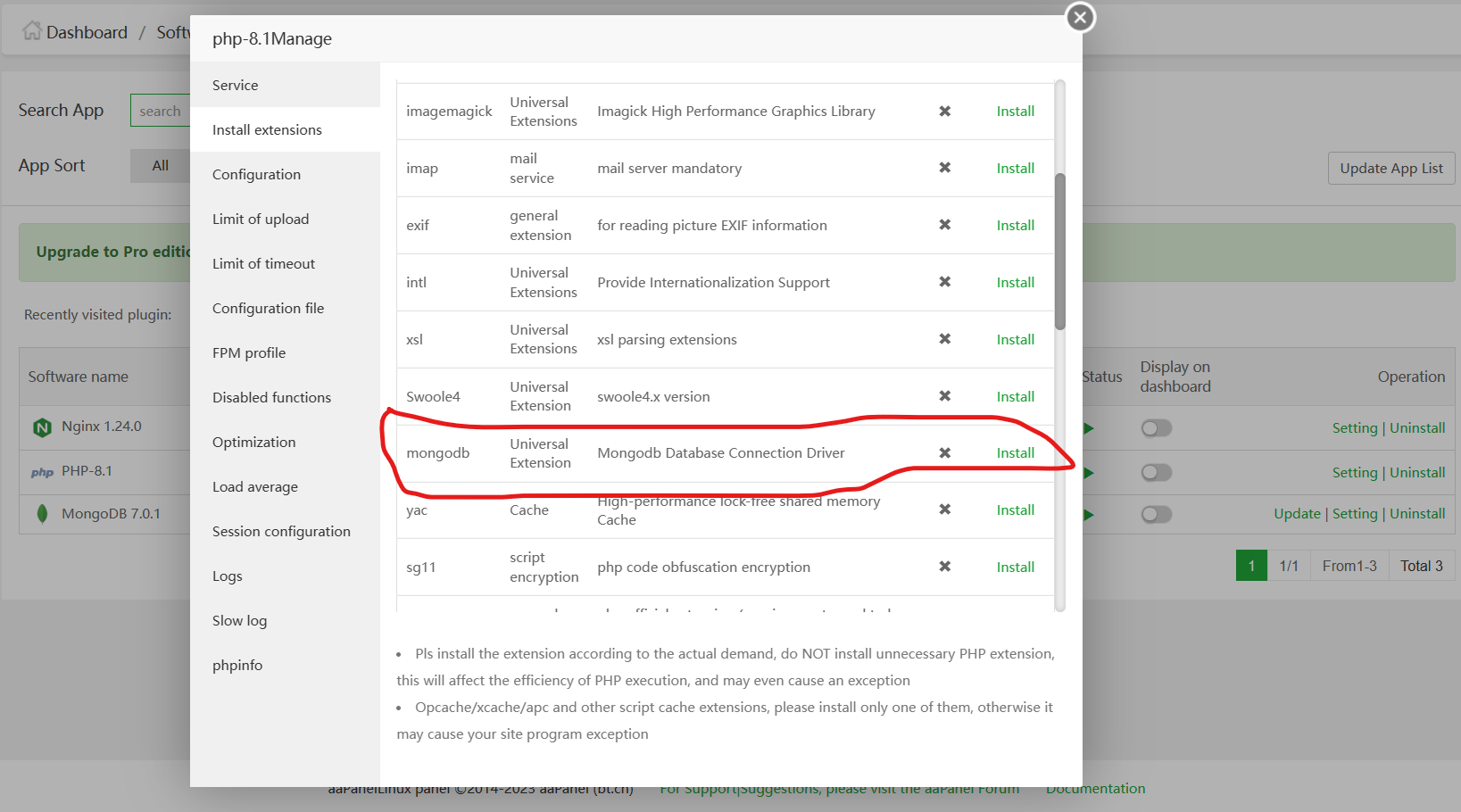Click MongoDB running status play icon
This screenshot has height=812, width=1461.
(x=1089, y=514)
